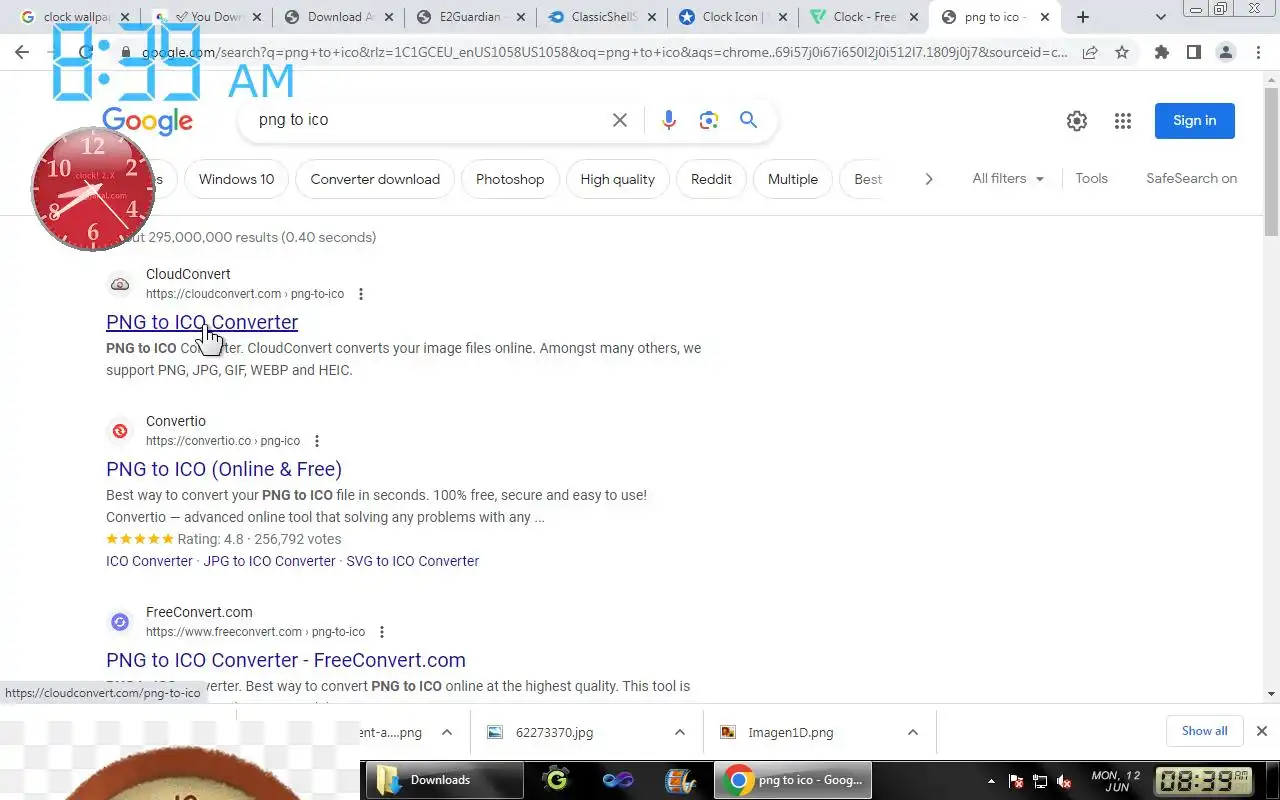Open the Chrome three-dot menu
Image resolution: width=1280 pixels, height=800 pixels.
coord(1258,53)
